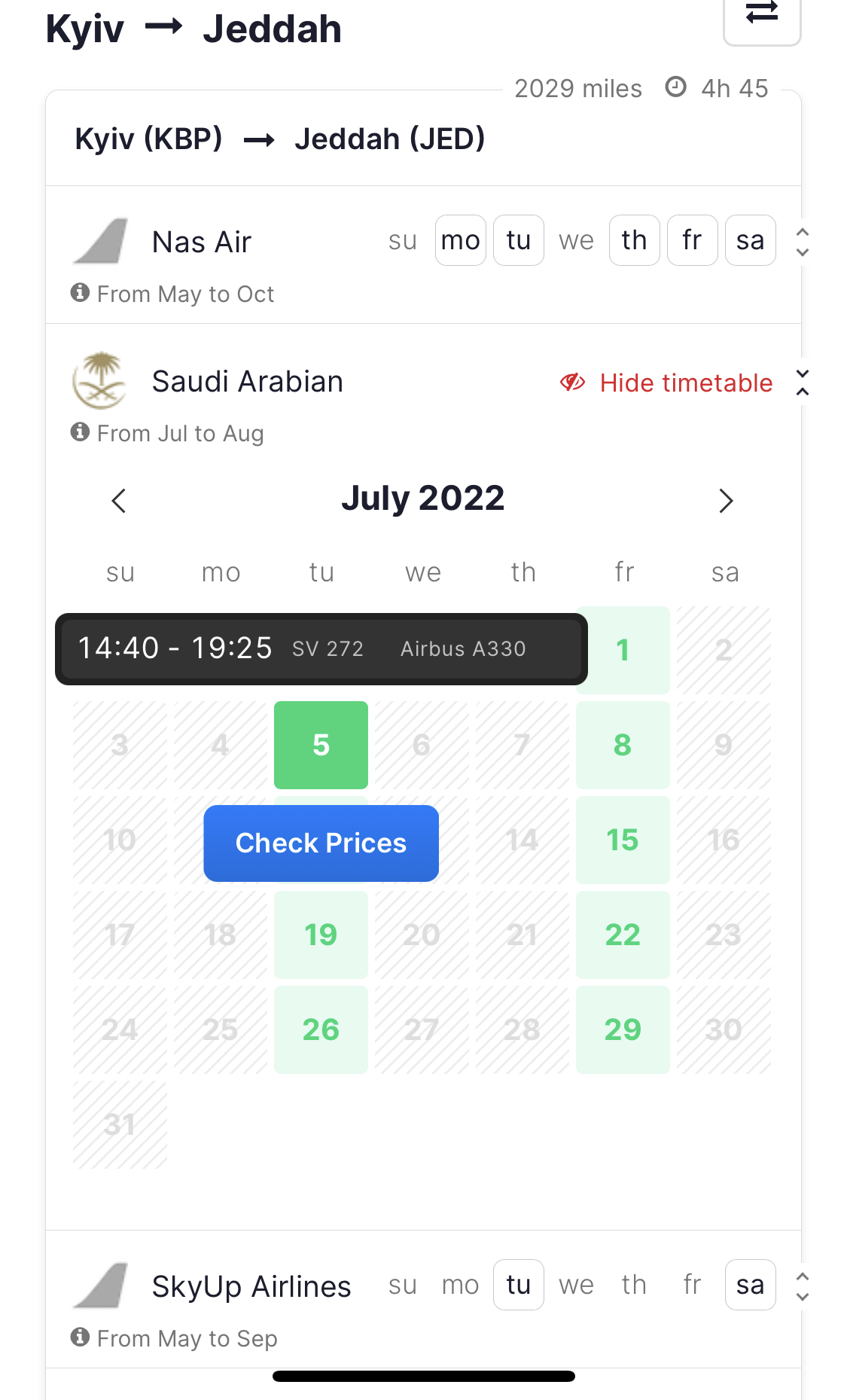Tap info icon beside From Jul to Aug

pos(80,432)
